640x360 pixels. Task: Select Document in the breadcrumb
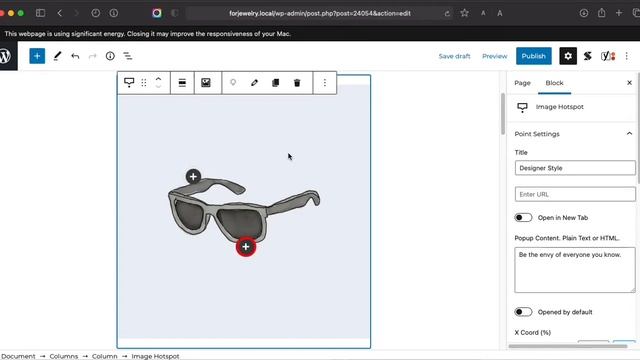(x=18, y=356)
